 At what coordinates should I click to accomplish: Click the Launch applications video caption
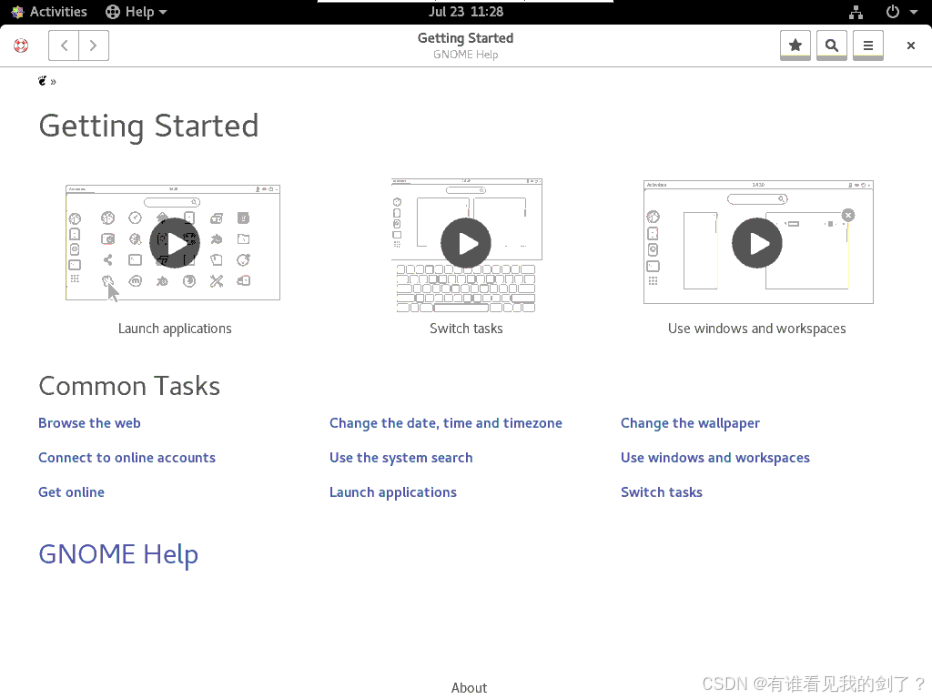pos(175,329)
